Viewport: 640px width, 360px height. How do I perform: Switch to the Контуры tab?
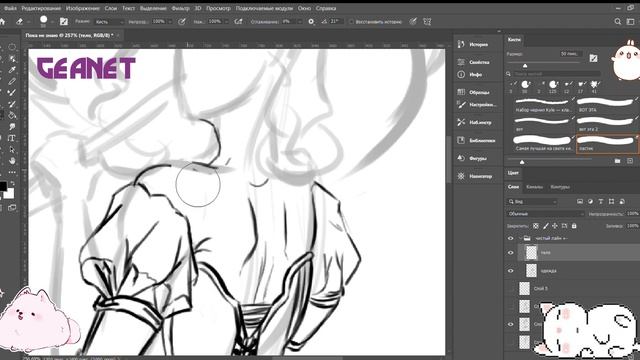(560, 187)
